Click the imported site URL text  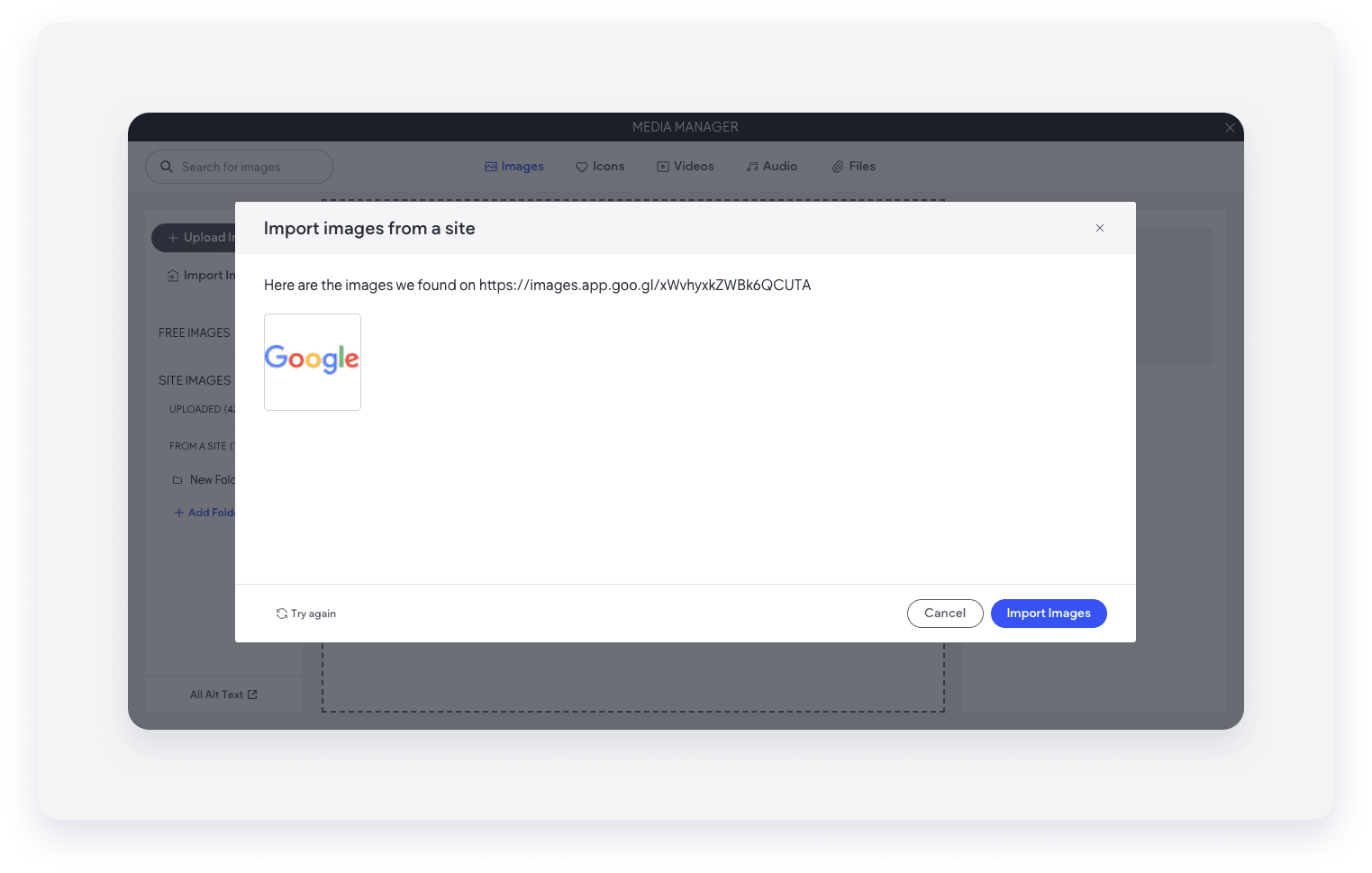[645, 286]
